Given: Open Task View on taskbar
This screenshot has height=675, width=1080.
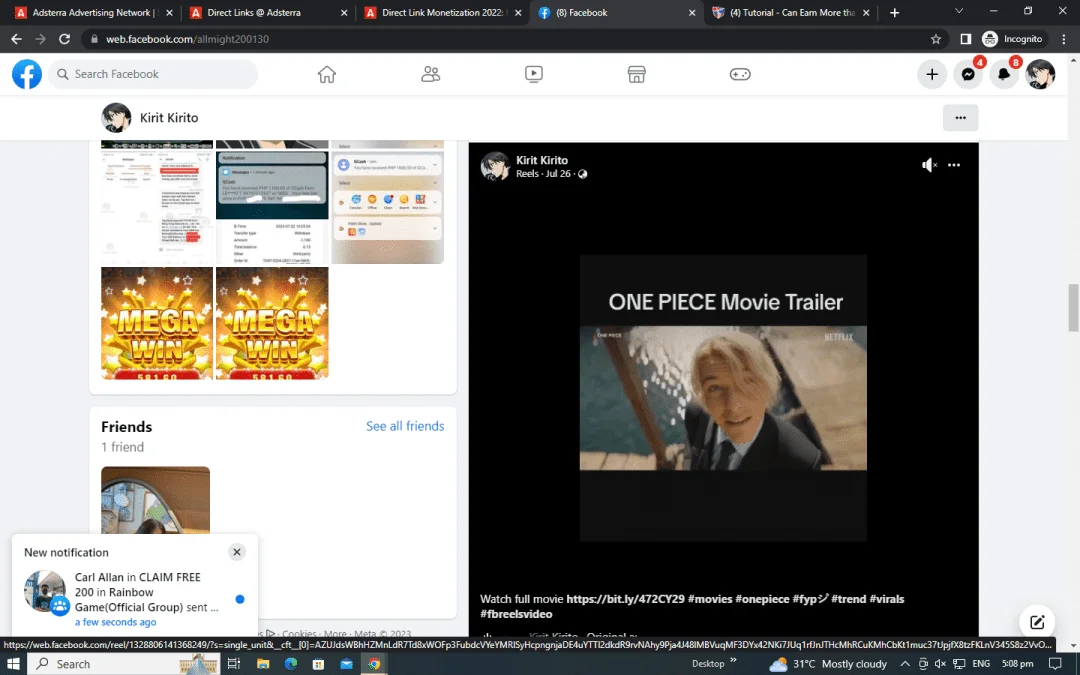Looking at the screenshot, I should coord(233,664).
